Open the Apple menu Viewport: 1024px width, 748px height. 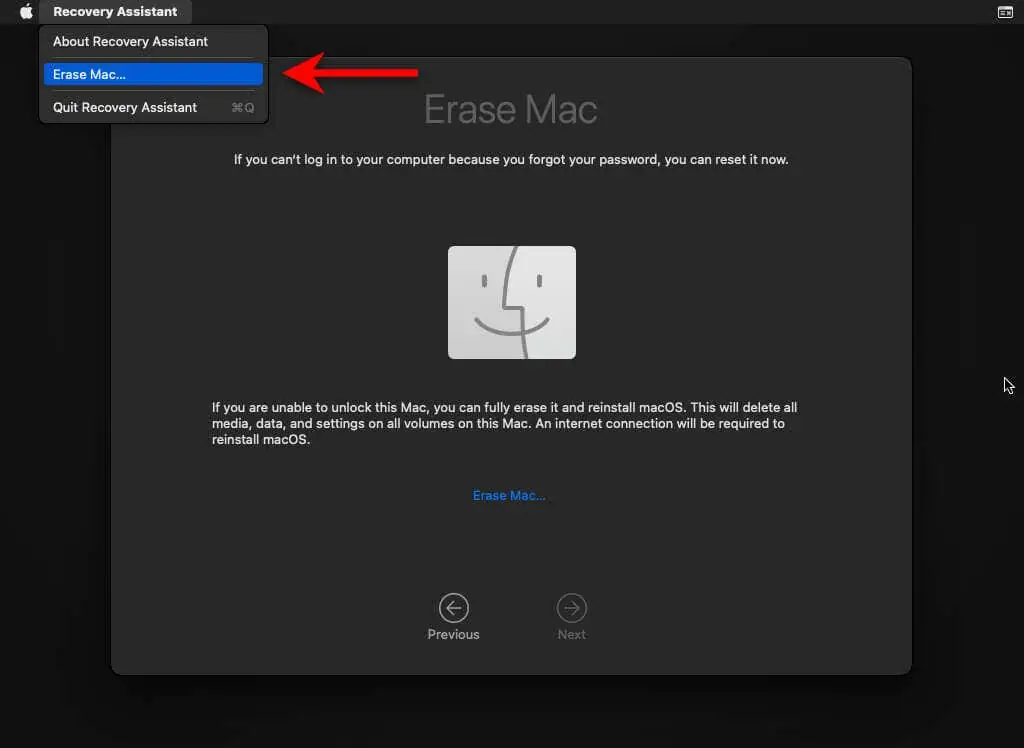[26, 12]
